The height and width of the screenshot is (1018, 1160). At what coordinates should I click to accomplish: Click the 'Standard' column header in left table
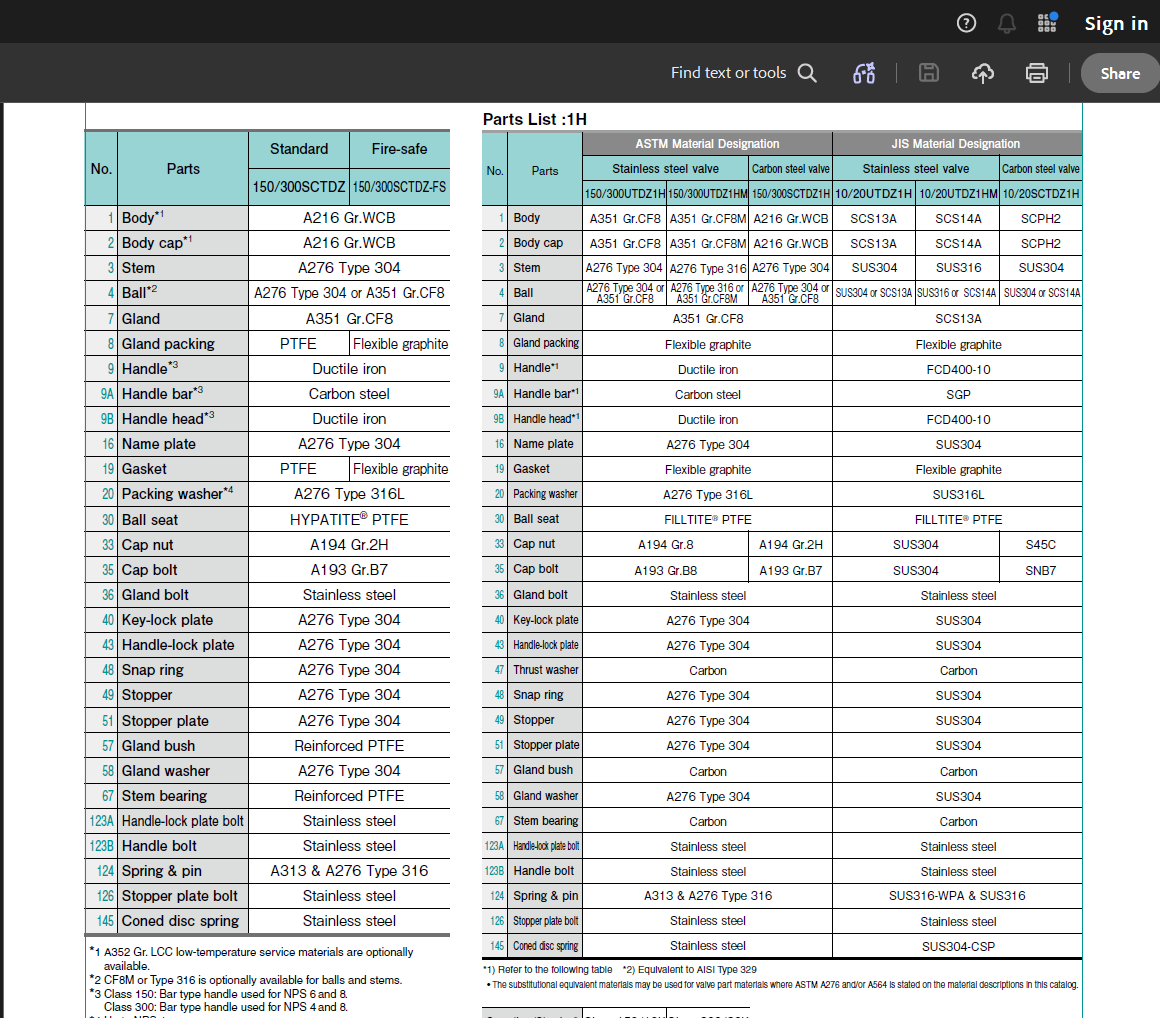tap(299, 149)
